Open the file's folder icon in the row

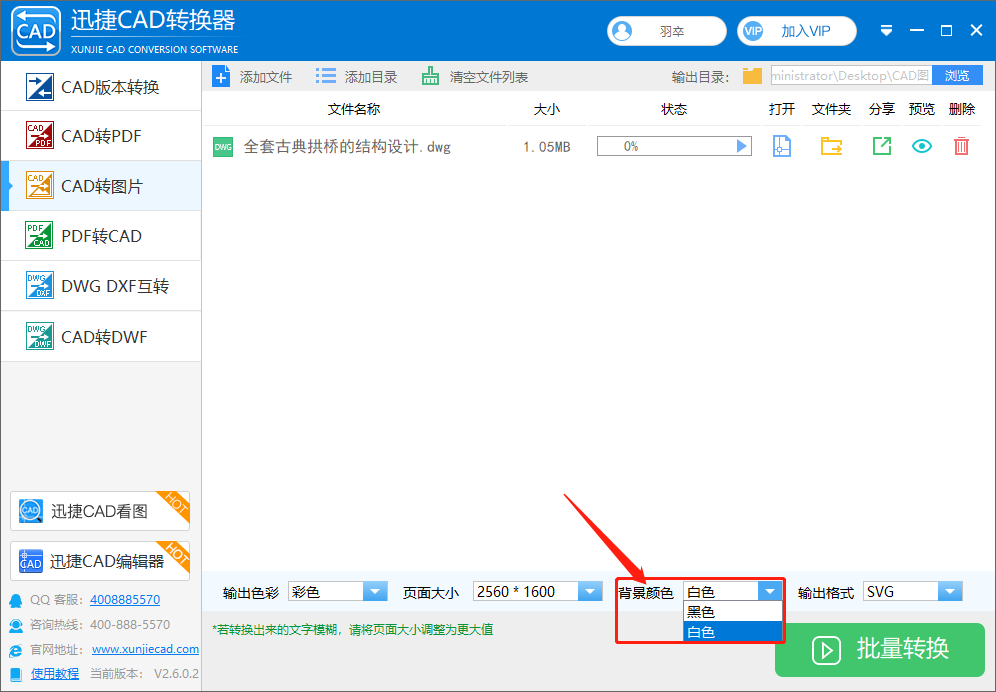(x=831, y=146)
